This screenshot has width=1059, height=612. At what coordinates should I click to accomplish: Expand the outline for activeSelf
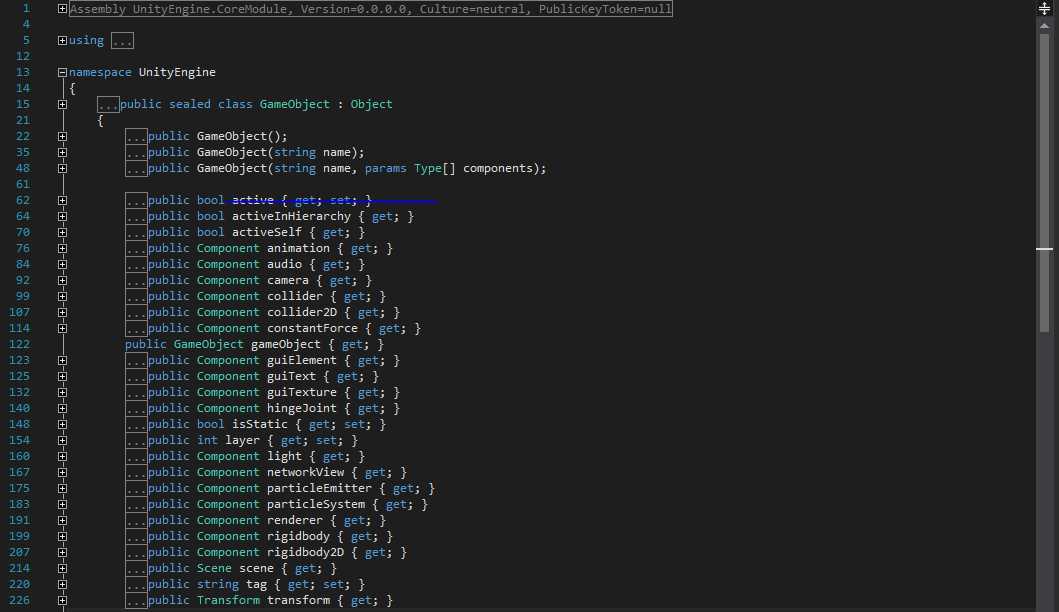point(62,232)
